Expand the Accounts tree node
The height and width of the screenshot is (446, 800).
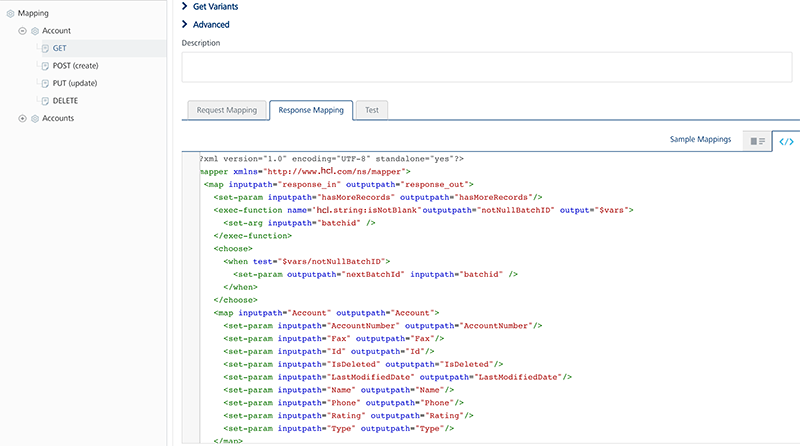(22, 118)
